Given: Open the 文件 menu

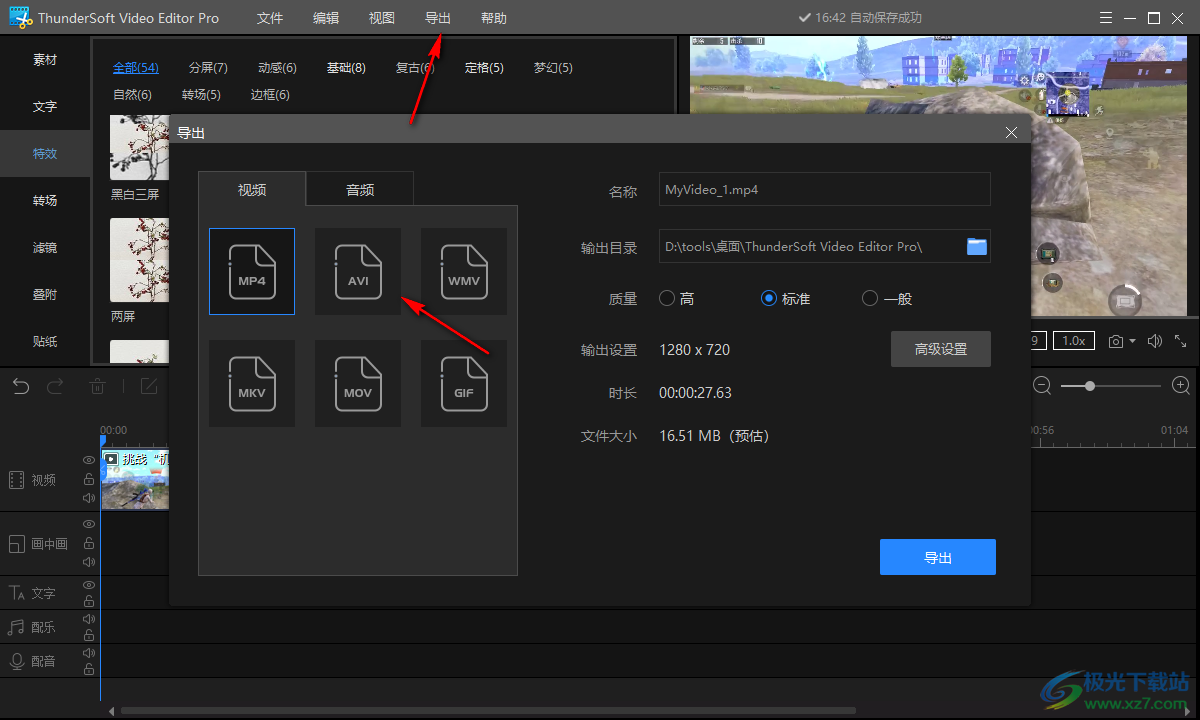Looking at the screenshot, I should point(270,18).
